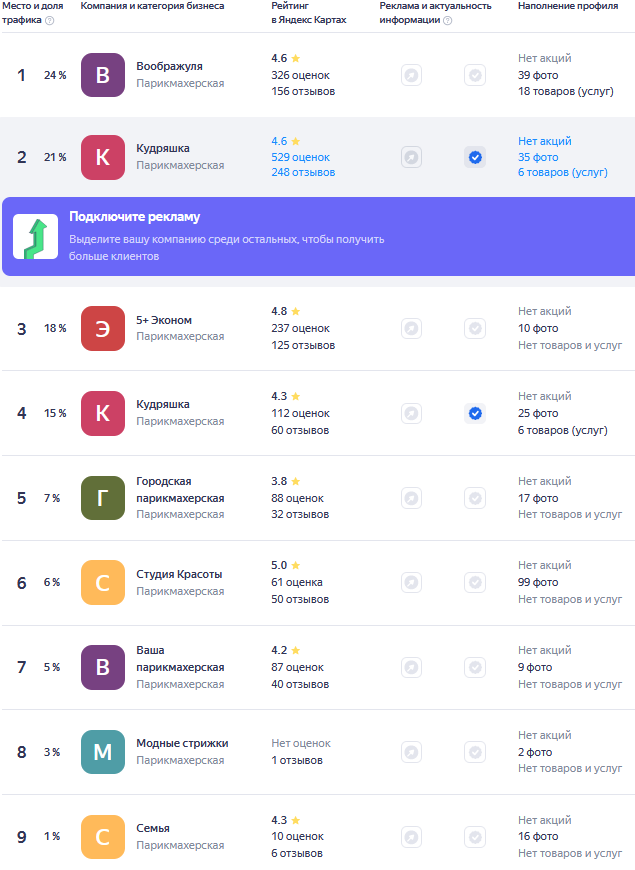Click the 'Рейтинг в Яндекс Картах' column header

click(309, 13)
